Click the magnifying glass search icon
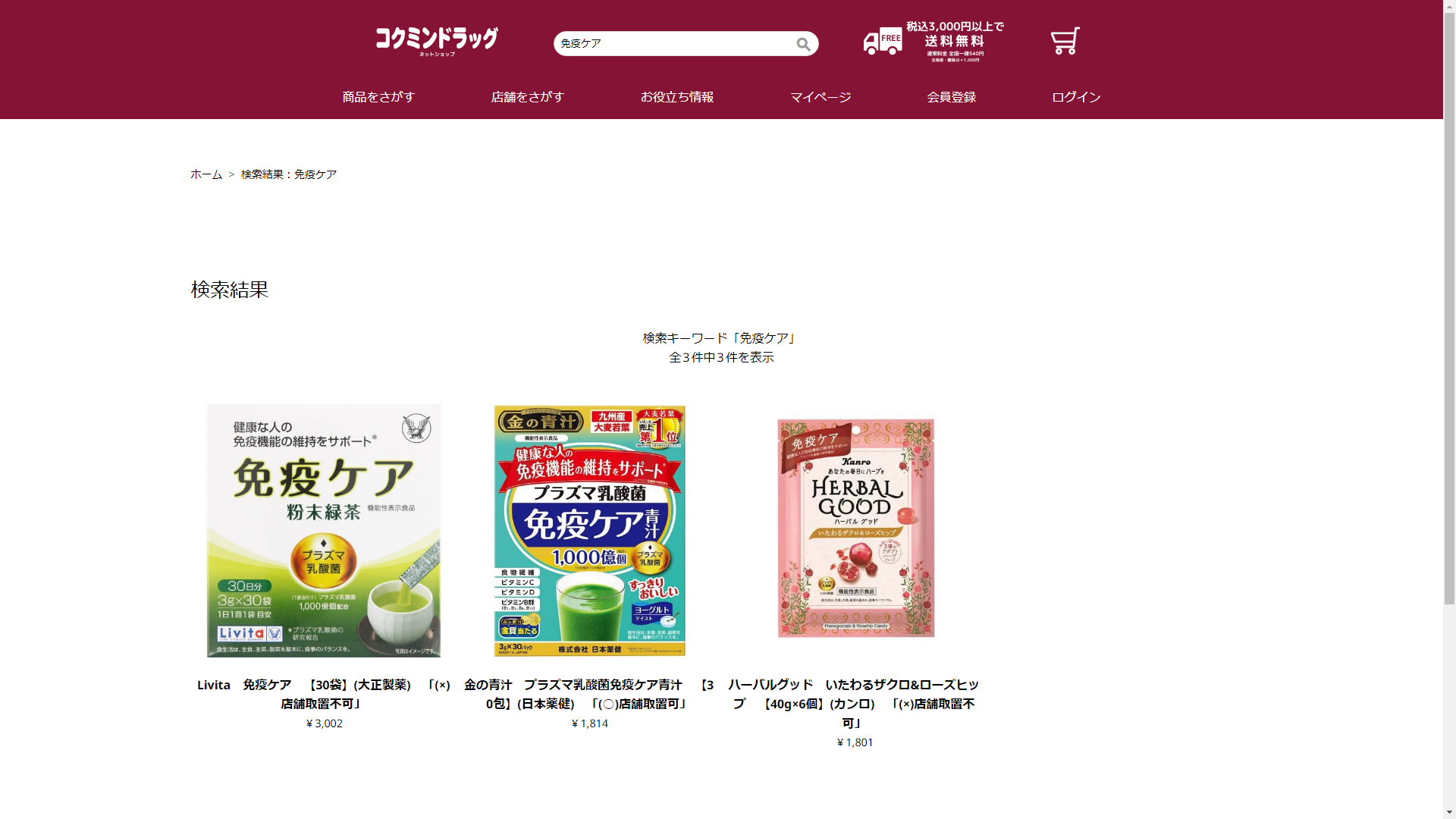Viewport: 1456px width, 819px height. (x=803, y=44)
